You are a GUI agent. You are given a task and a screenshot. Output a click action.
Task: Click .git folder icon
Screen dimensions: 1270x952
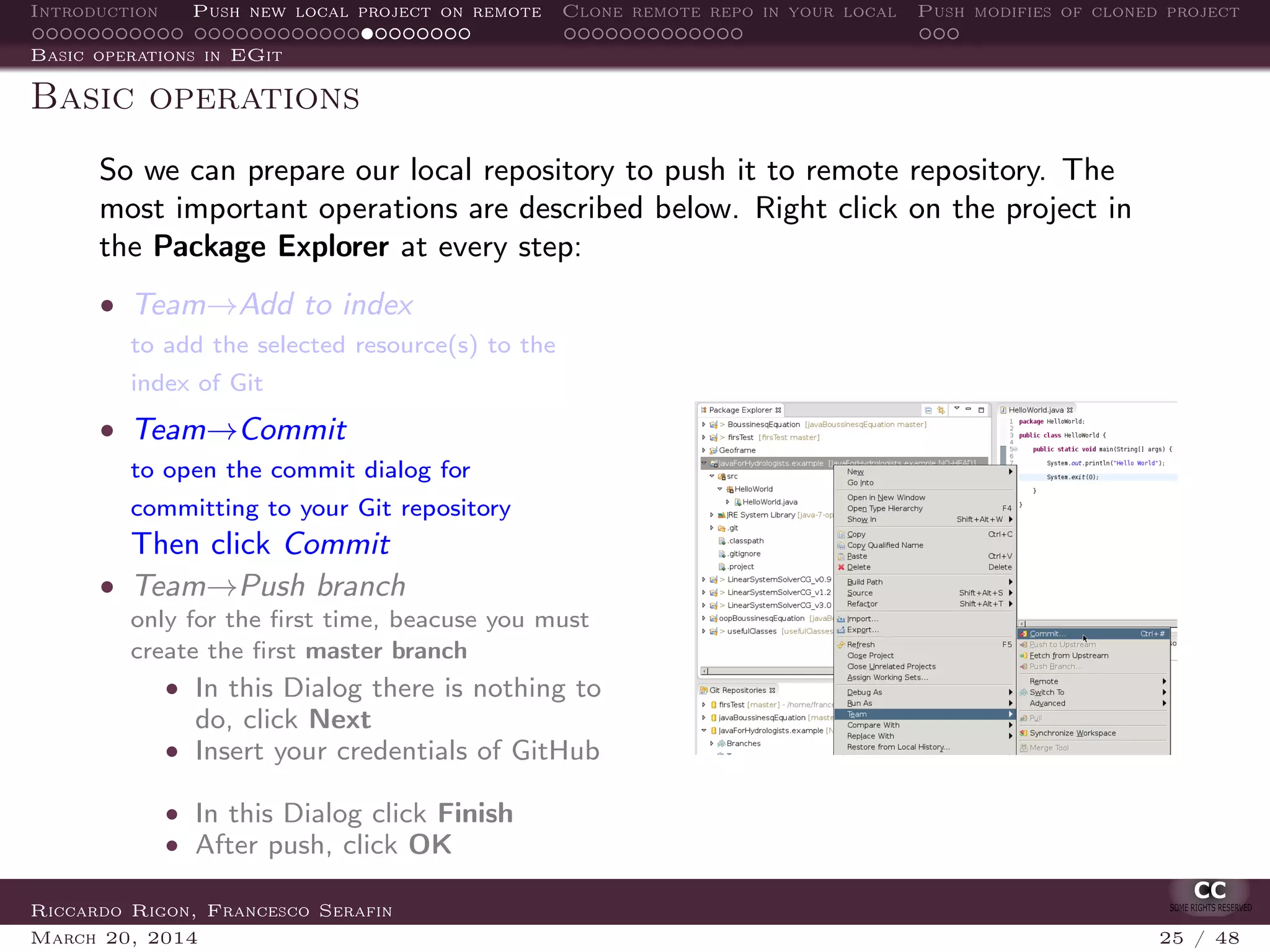[x=722, y=529]
